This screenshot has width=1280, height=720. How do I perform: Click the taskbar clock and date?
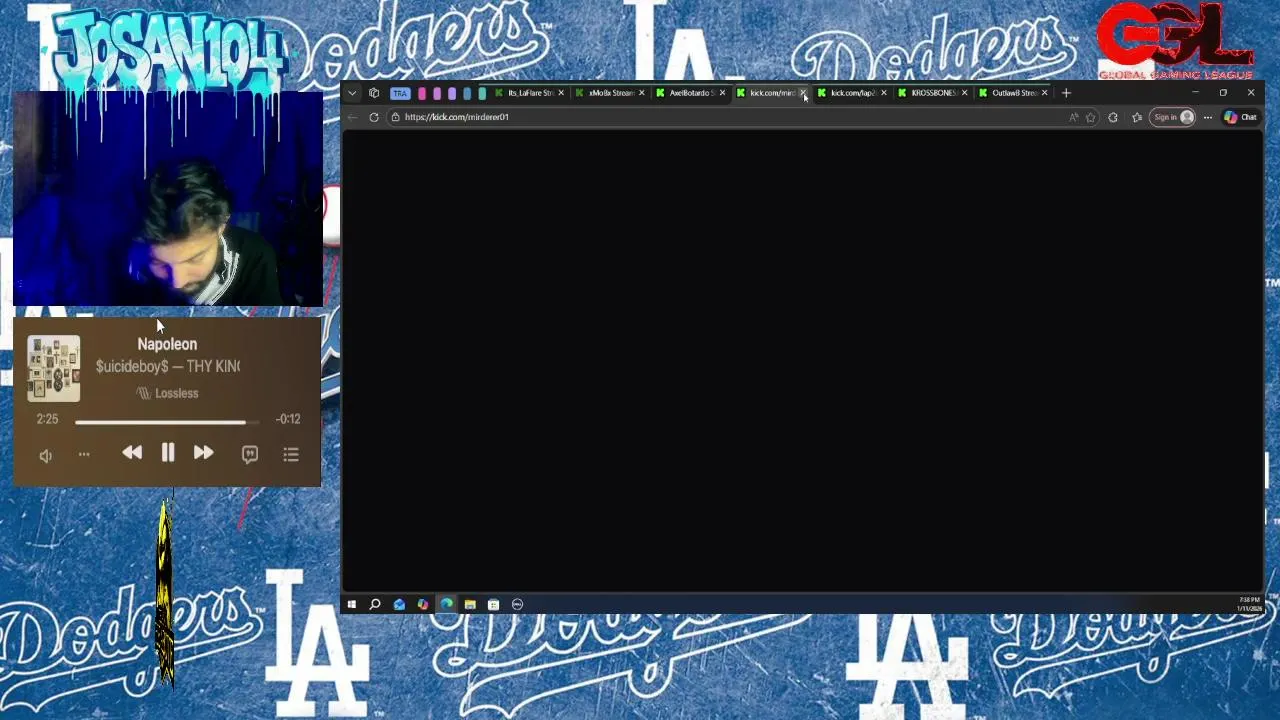pos(1249,604)
